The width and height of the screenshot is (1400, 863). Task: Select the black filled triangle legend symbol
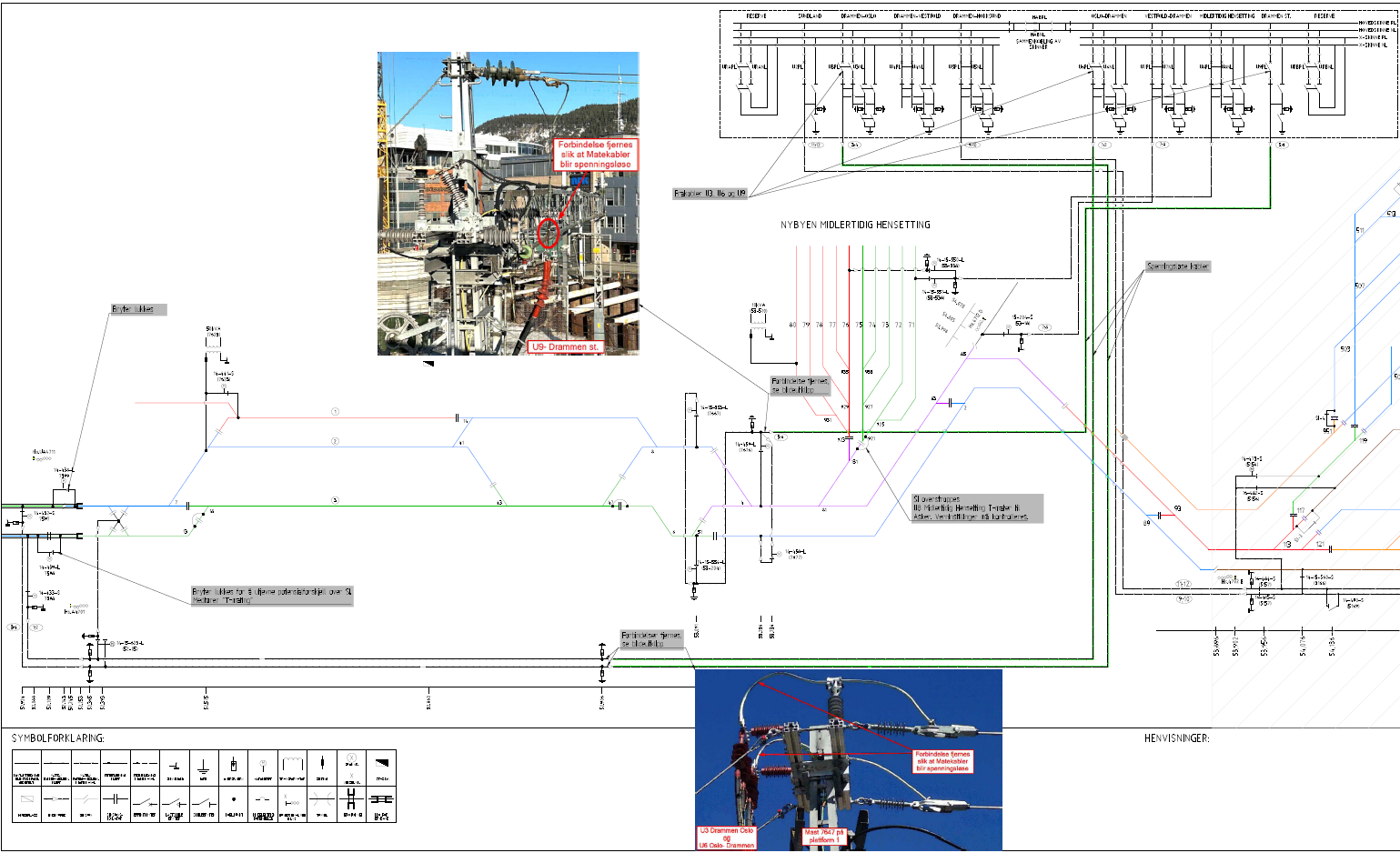tap(382, 763)
